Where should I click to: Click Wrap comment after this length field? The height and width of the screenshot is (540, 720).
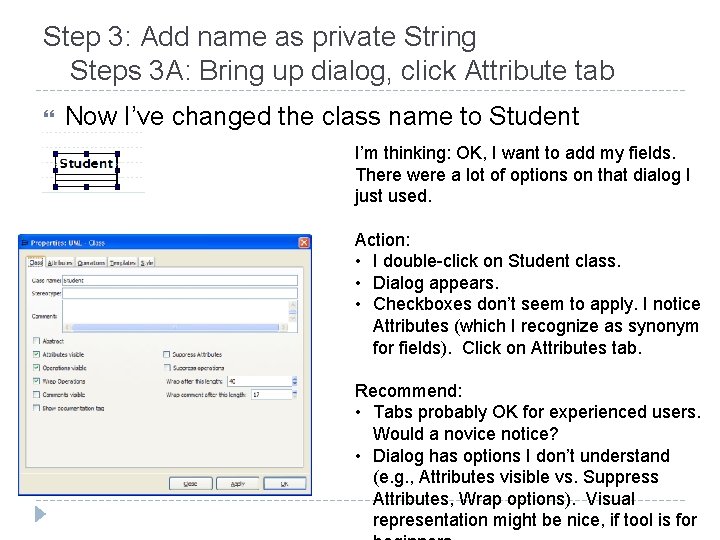271,394
